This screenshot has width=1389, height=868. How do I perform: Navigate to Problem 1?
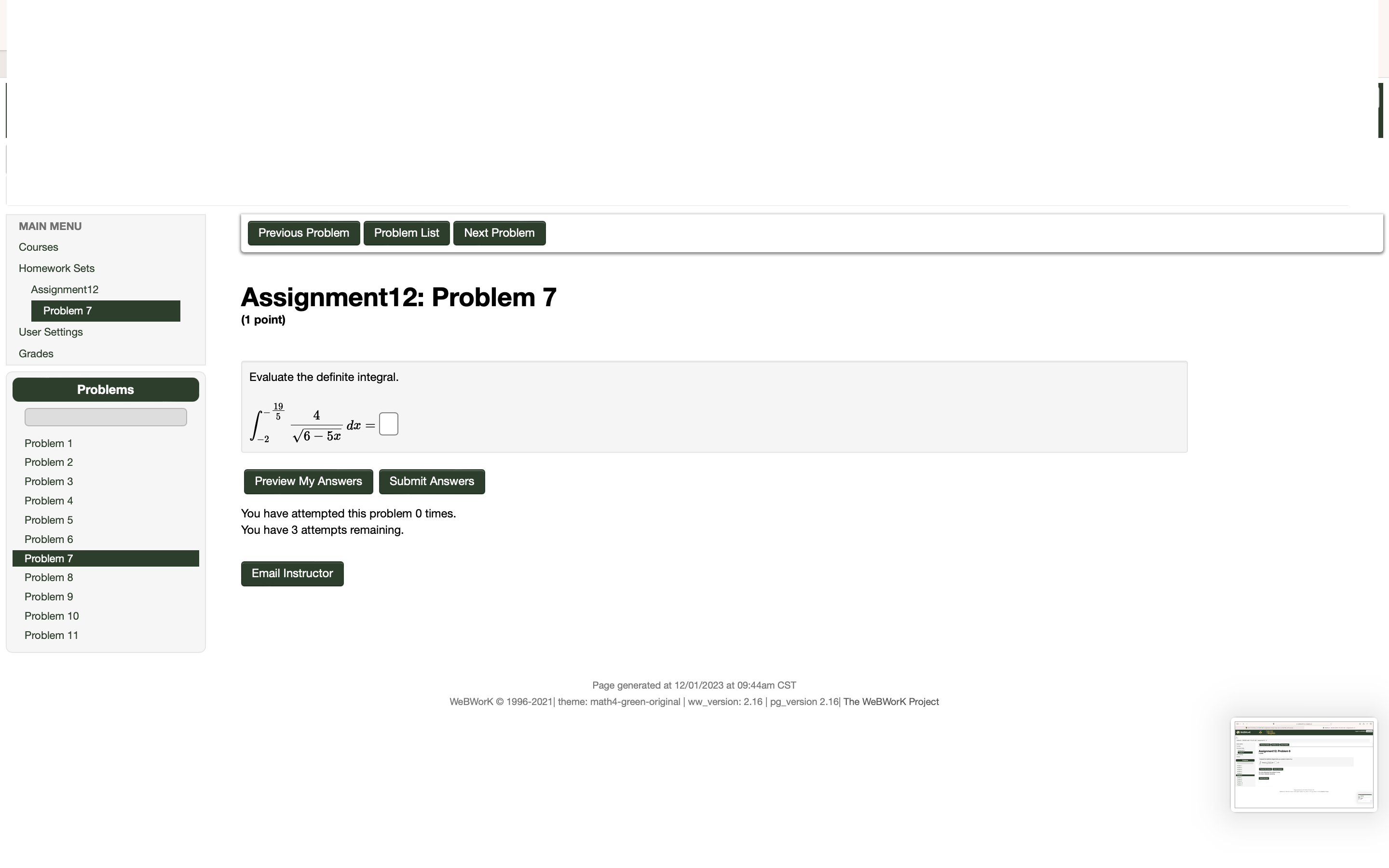[48, 443]
